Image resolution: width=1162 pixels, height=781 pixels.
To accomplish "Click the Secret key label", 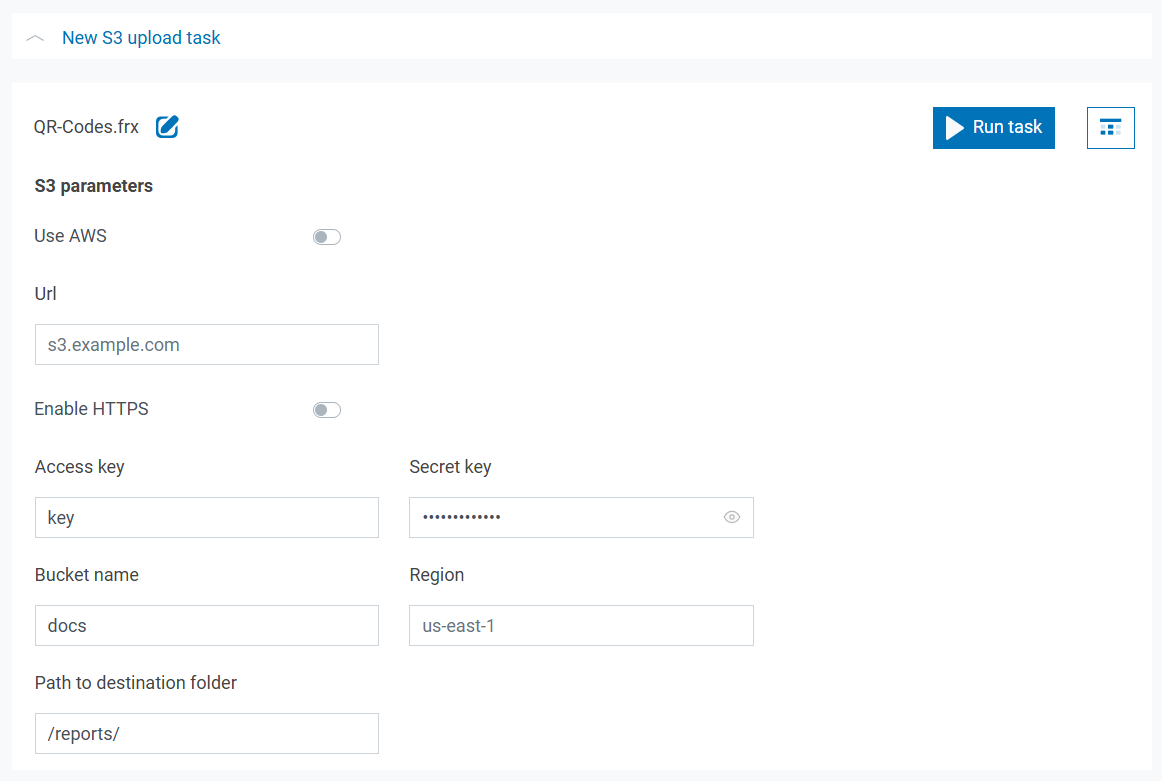I will [x=450, y=467].
